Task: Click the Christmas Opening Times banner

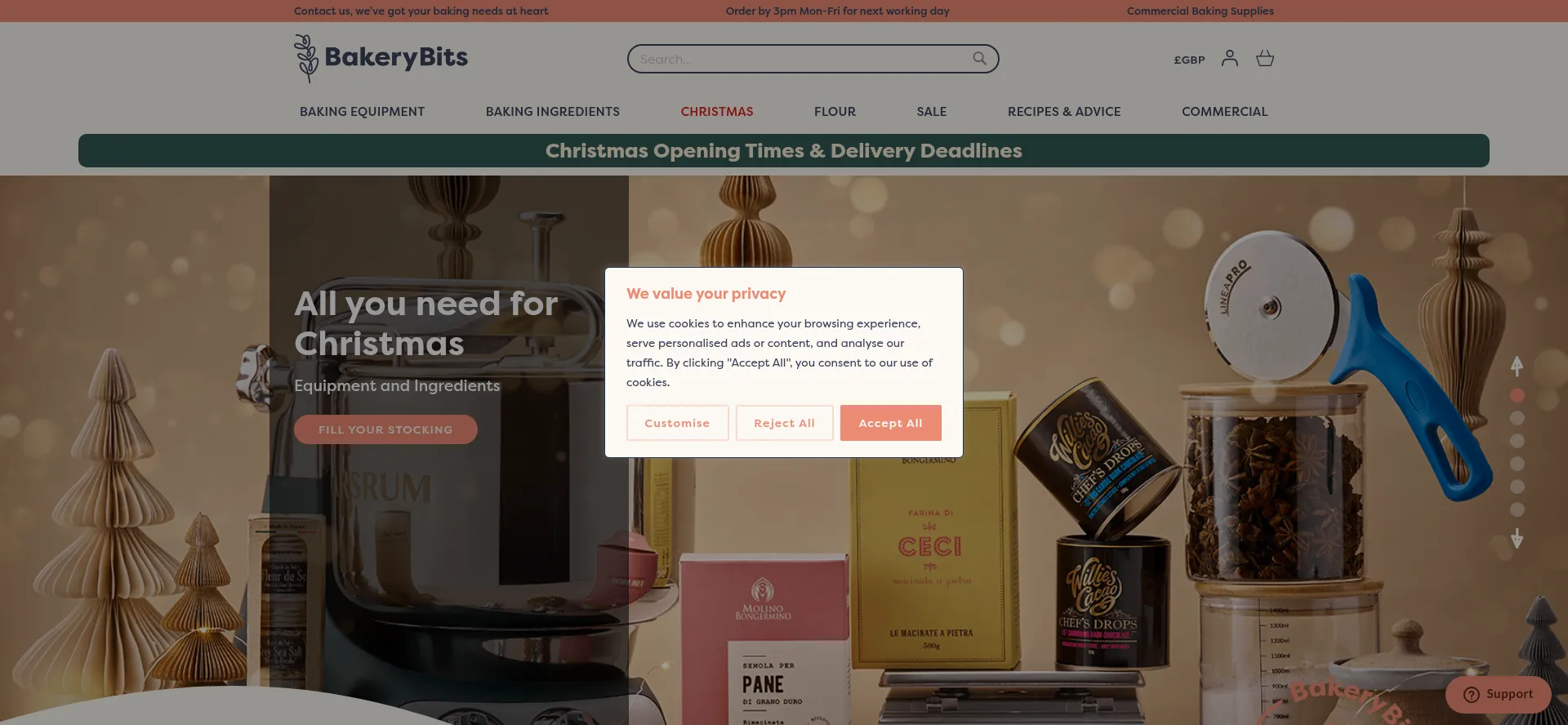Action: tap(784, 151)
